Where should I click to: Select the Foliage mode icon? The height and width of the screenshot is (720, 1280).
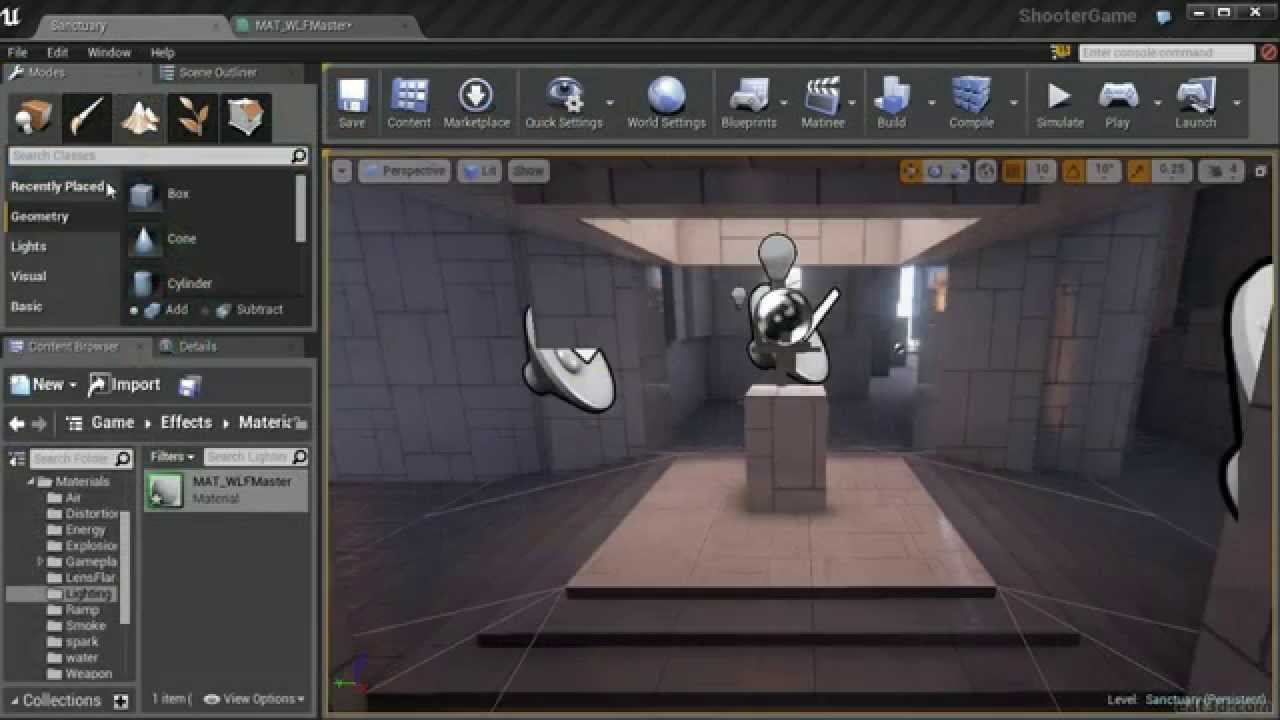[x=193, y=118]
